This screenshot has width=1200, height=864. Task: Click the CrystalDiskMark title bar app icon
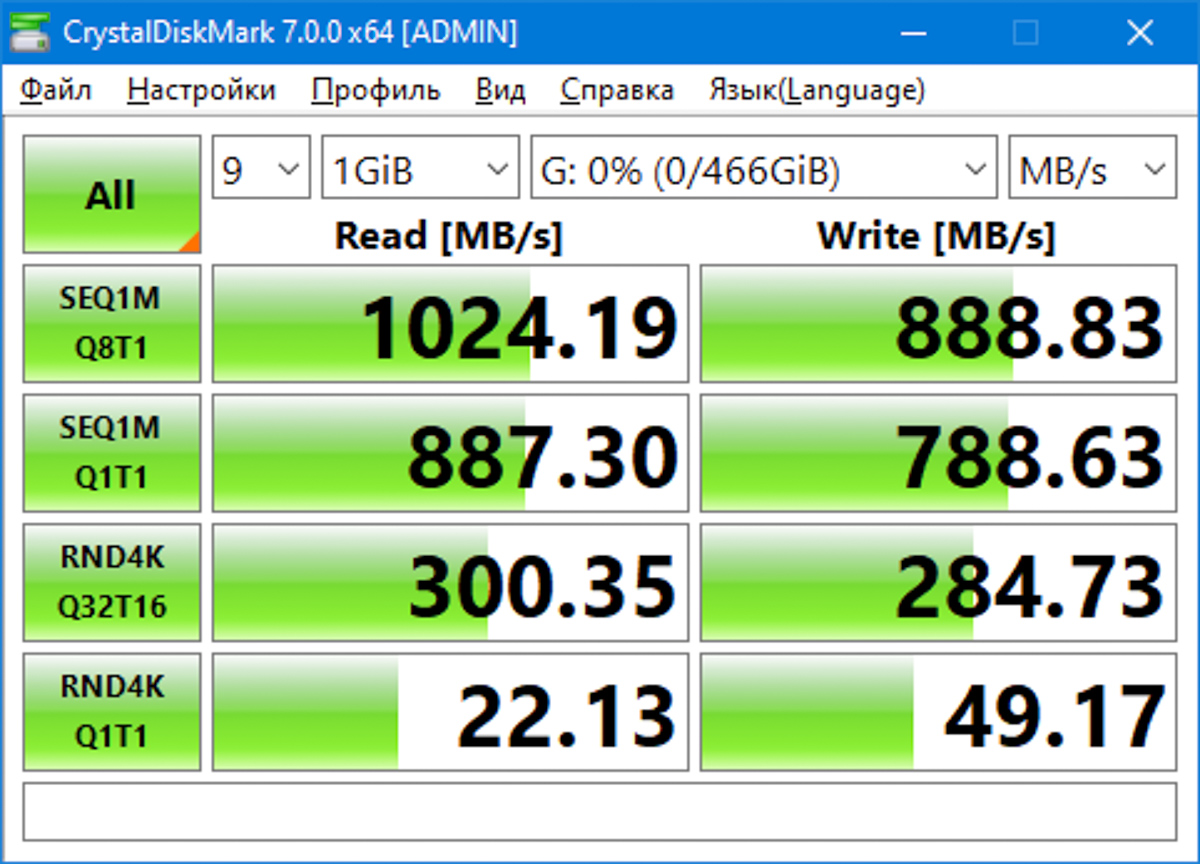(30, 33)
